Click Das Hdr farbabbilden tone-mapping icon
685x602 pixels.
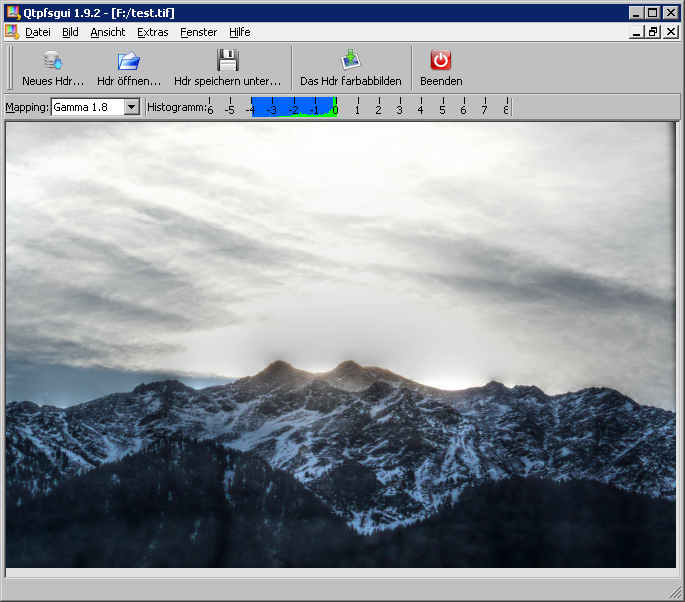click(x=350, y=61)
